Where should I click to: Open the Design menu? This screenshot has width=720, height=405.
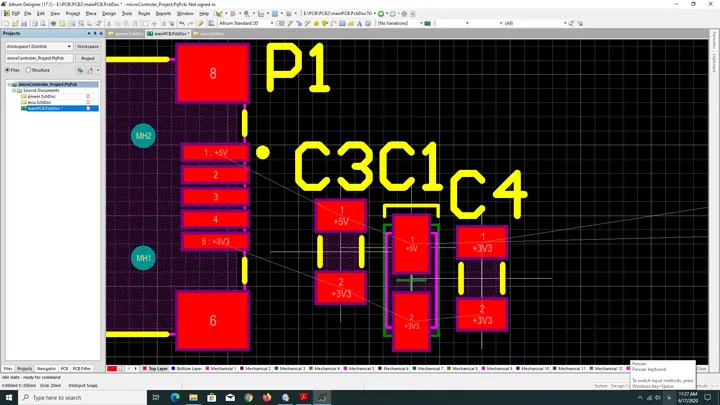[109, 14]
